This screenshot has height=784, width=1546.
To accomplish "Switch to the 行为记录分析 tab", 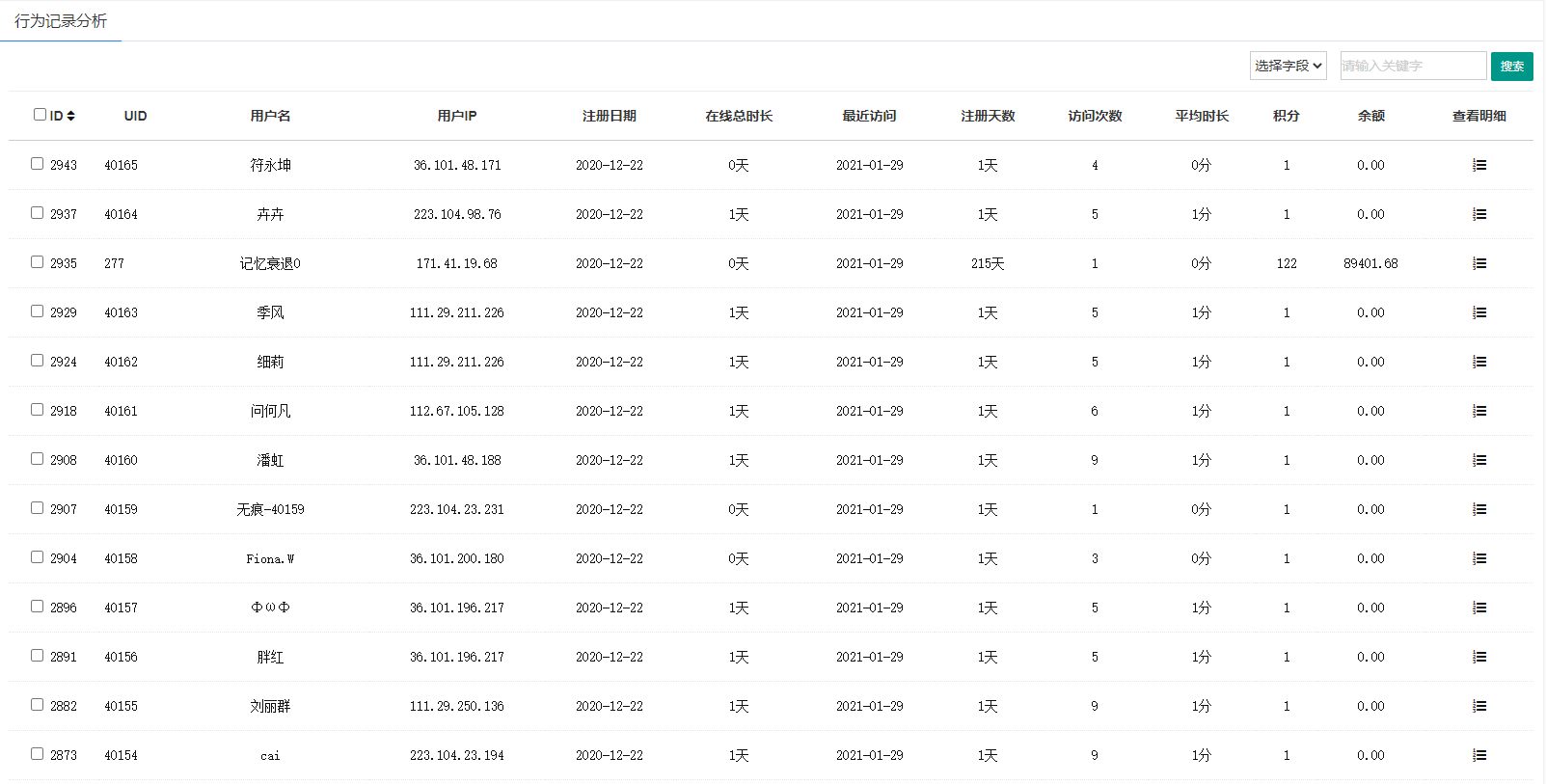I will pos(61,21).
